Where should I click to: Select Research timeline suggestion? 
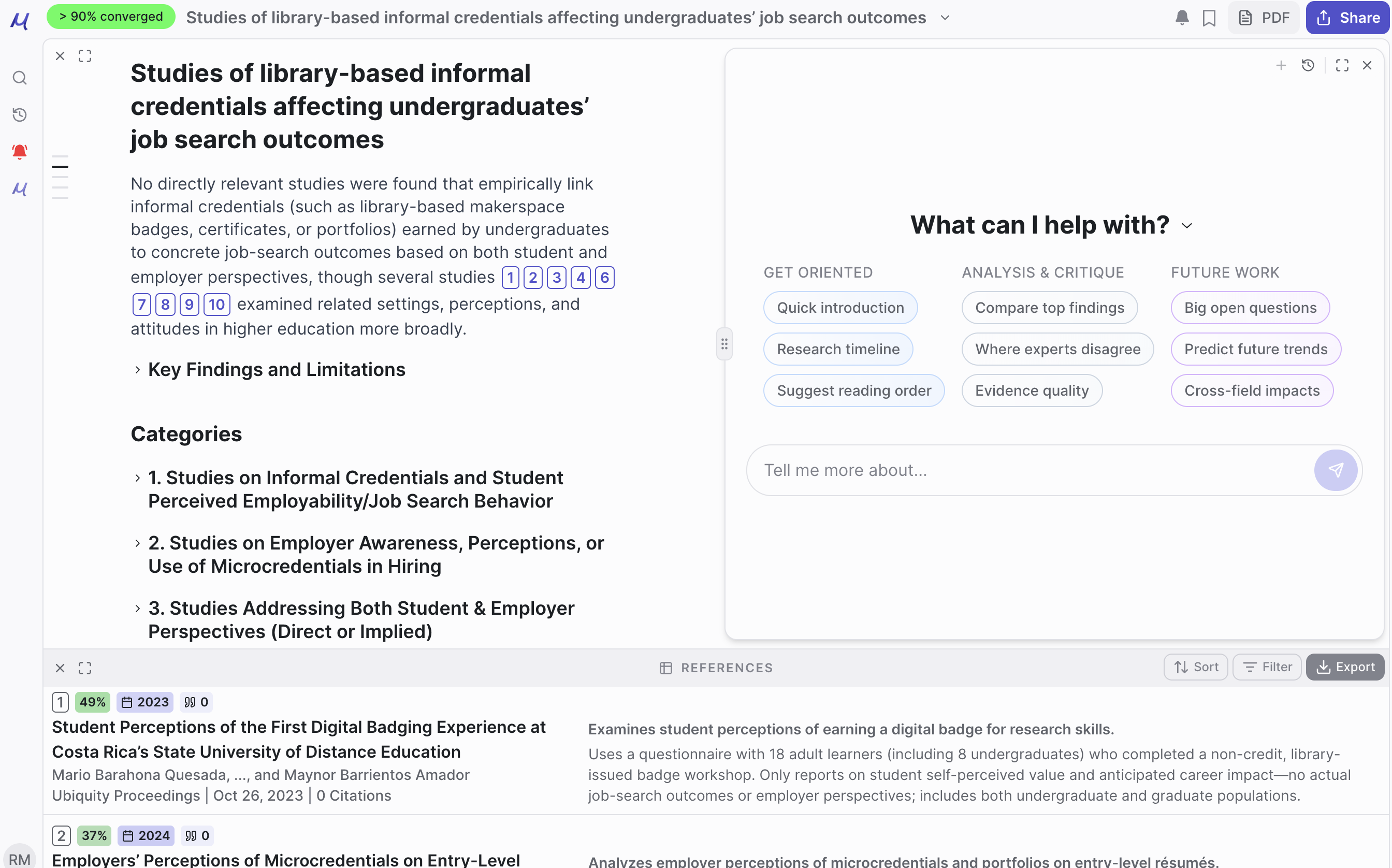pos(838,349)
